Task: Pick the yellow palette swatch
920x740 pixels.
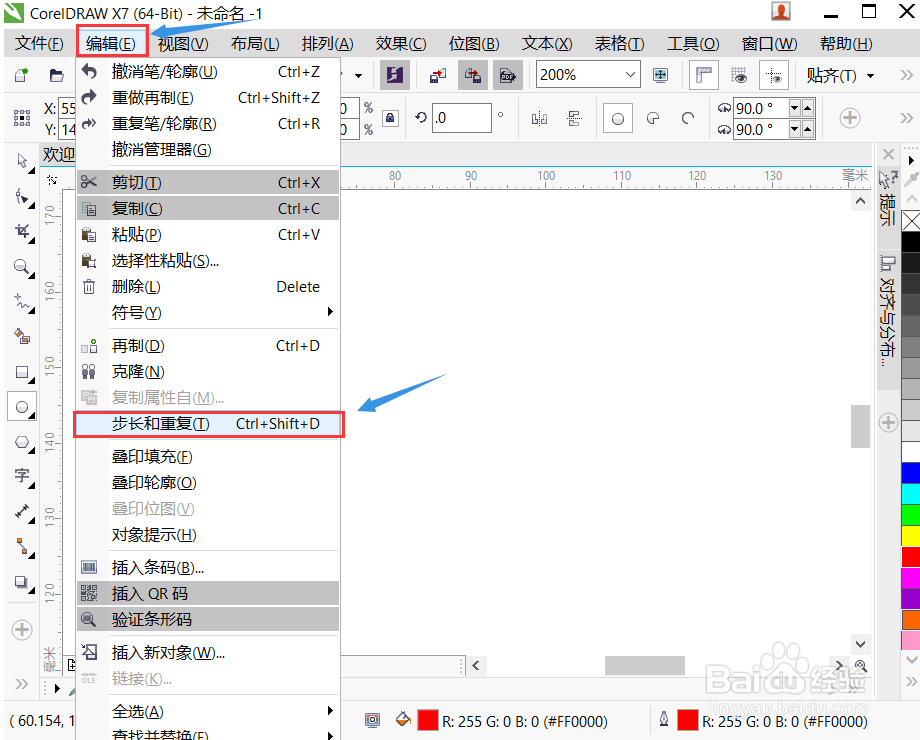Action: (911, 536)
